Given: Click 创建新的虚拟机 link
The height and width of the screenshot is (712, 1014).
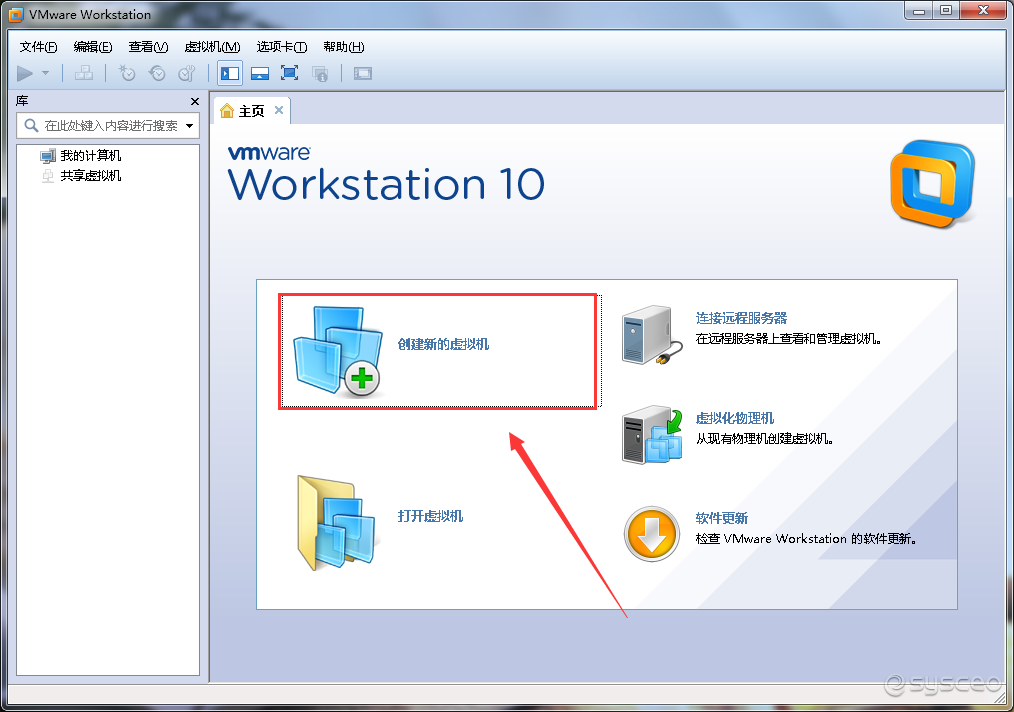Looking at the screenshot, I should 443,344.
